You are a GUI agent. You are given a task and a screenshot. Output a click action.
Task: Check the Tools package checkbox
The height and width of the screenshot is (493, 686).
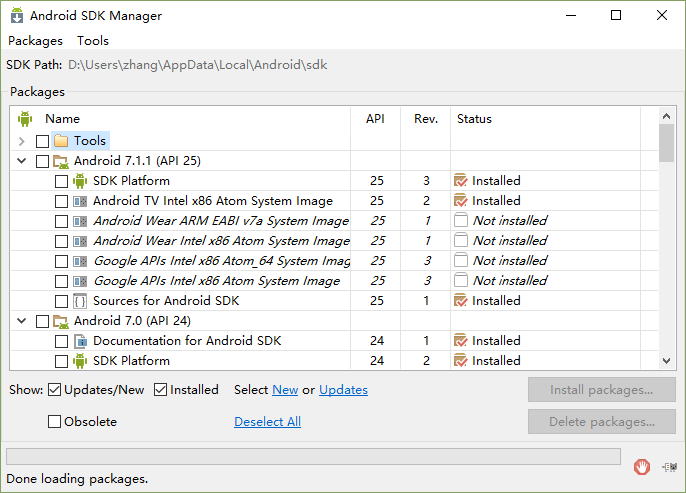(42, 141)
